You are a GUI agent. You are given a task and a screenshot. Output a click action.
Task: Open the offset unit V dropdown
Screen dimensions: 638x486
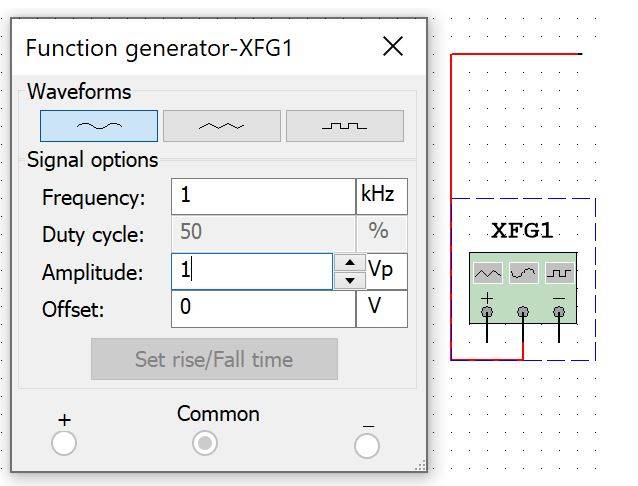(381, 308)
